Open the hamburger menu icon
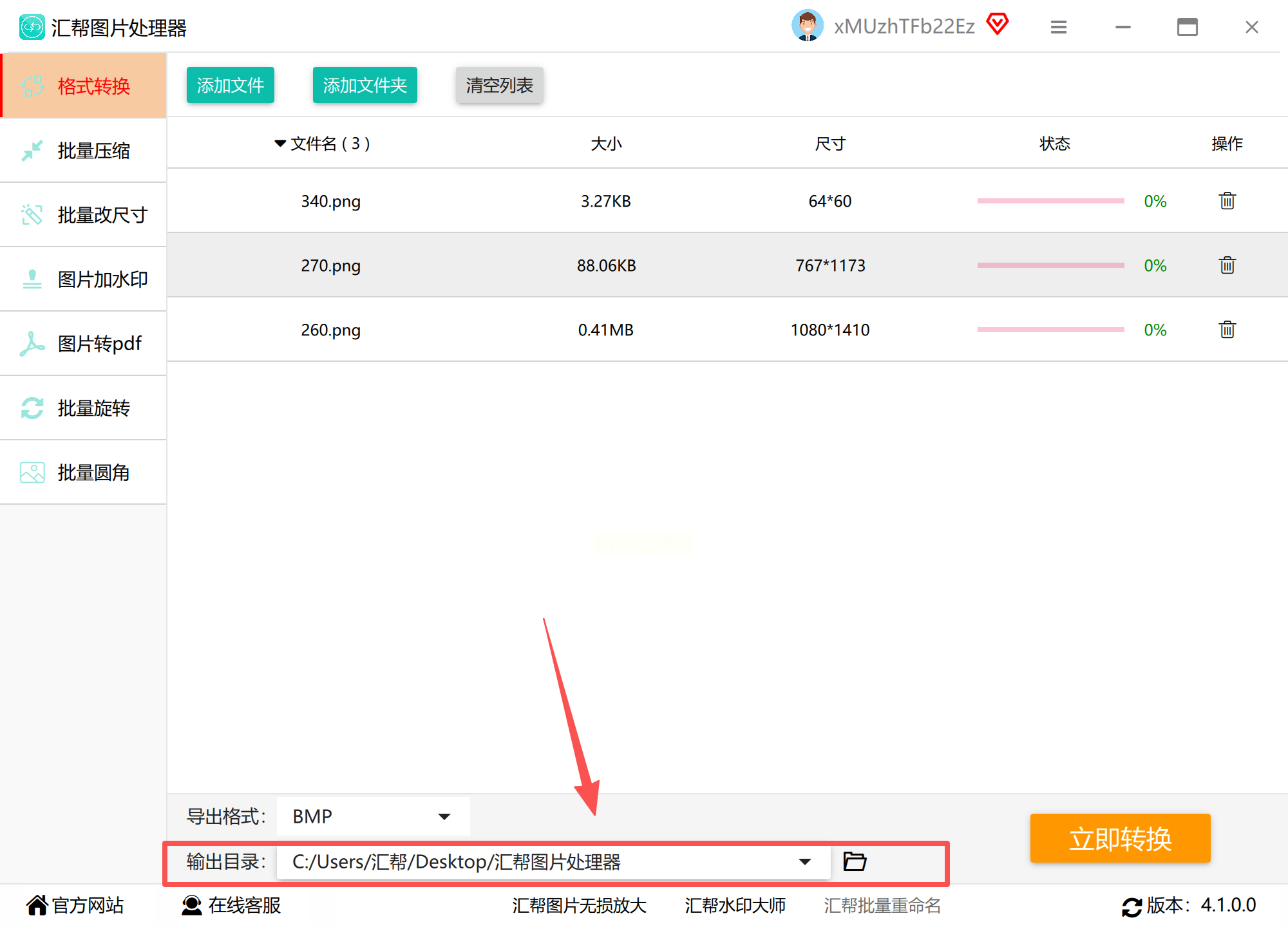The width and height of the screenshot is (1288, 927). [1058, 27]
